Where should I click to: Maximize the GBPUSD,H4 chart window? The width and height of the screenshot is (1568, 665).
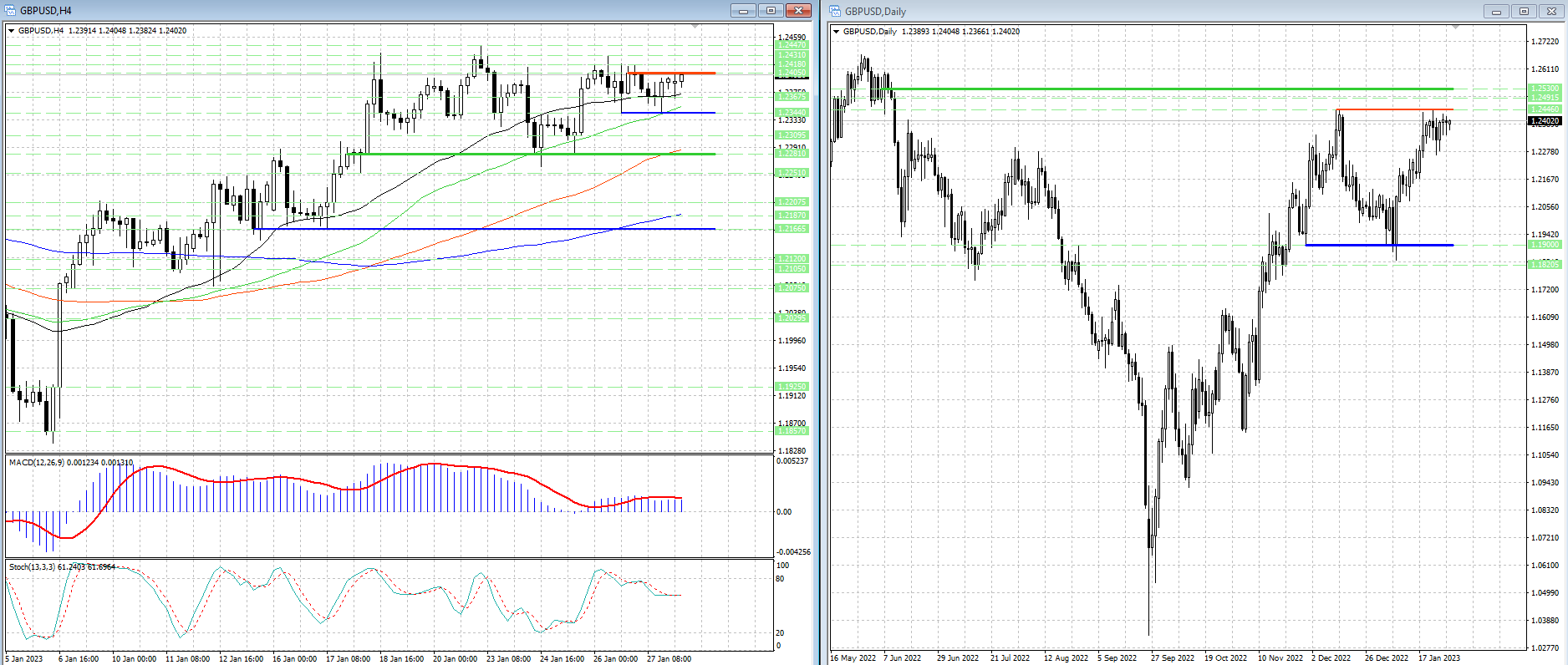pos(770,11)
